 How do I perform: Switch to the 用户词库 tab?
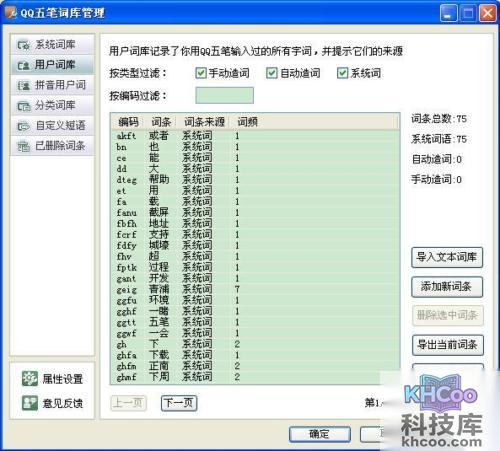pyautogui.click(x=52, y=65)
